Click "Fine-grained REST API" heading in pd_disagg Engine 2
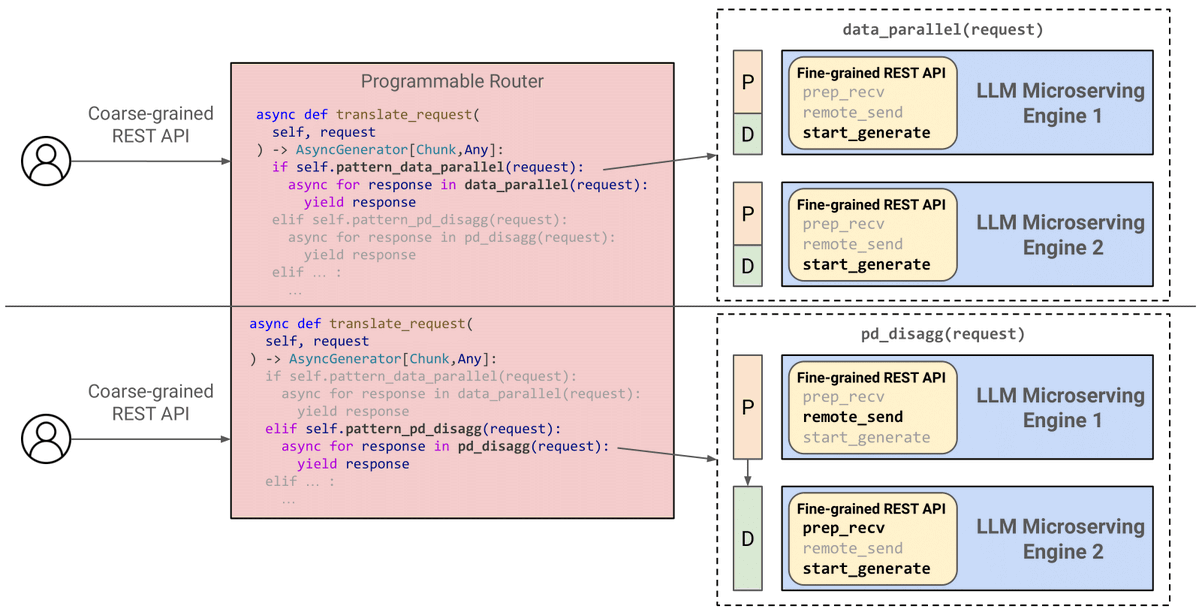This screenshot has width=1199, height=612. (x=871, y=508)
